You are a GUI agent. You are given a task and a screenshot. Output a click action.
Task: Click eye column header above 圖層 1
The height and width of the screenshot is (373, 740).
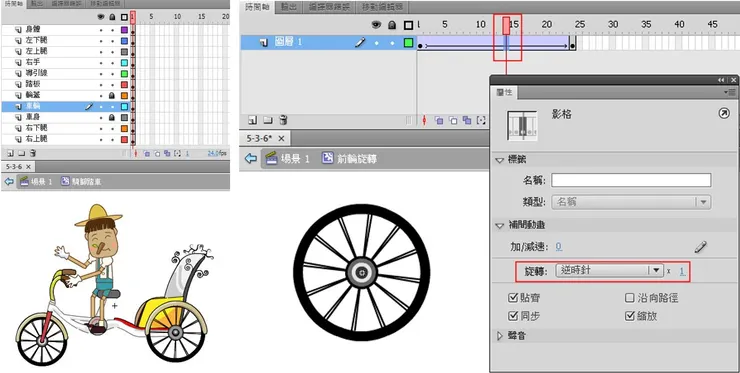[x=376, y=25]
